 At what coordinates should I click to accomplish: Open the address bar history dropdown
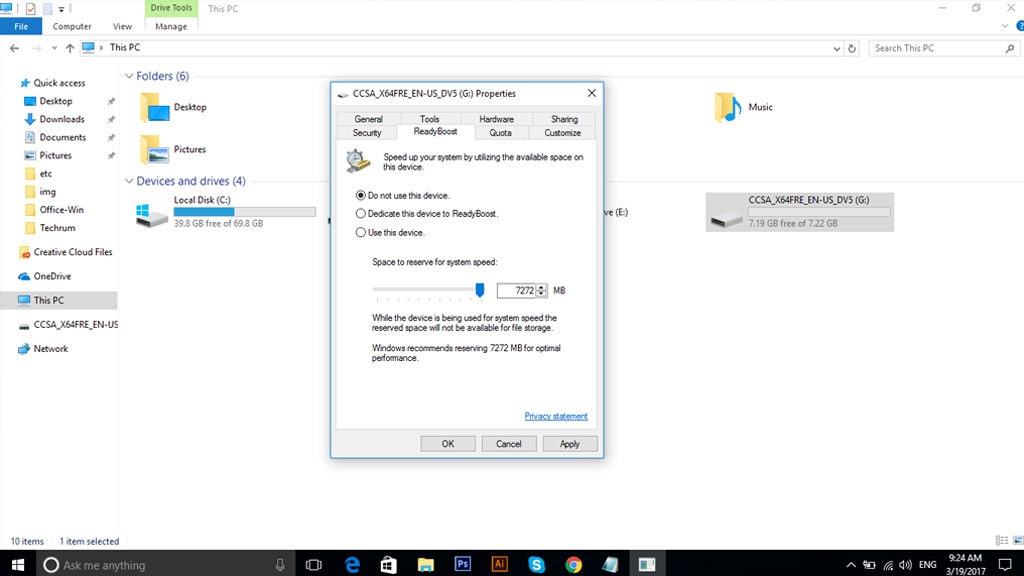click(836, 48)
